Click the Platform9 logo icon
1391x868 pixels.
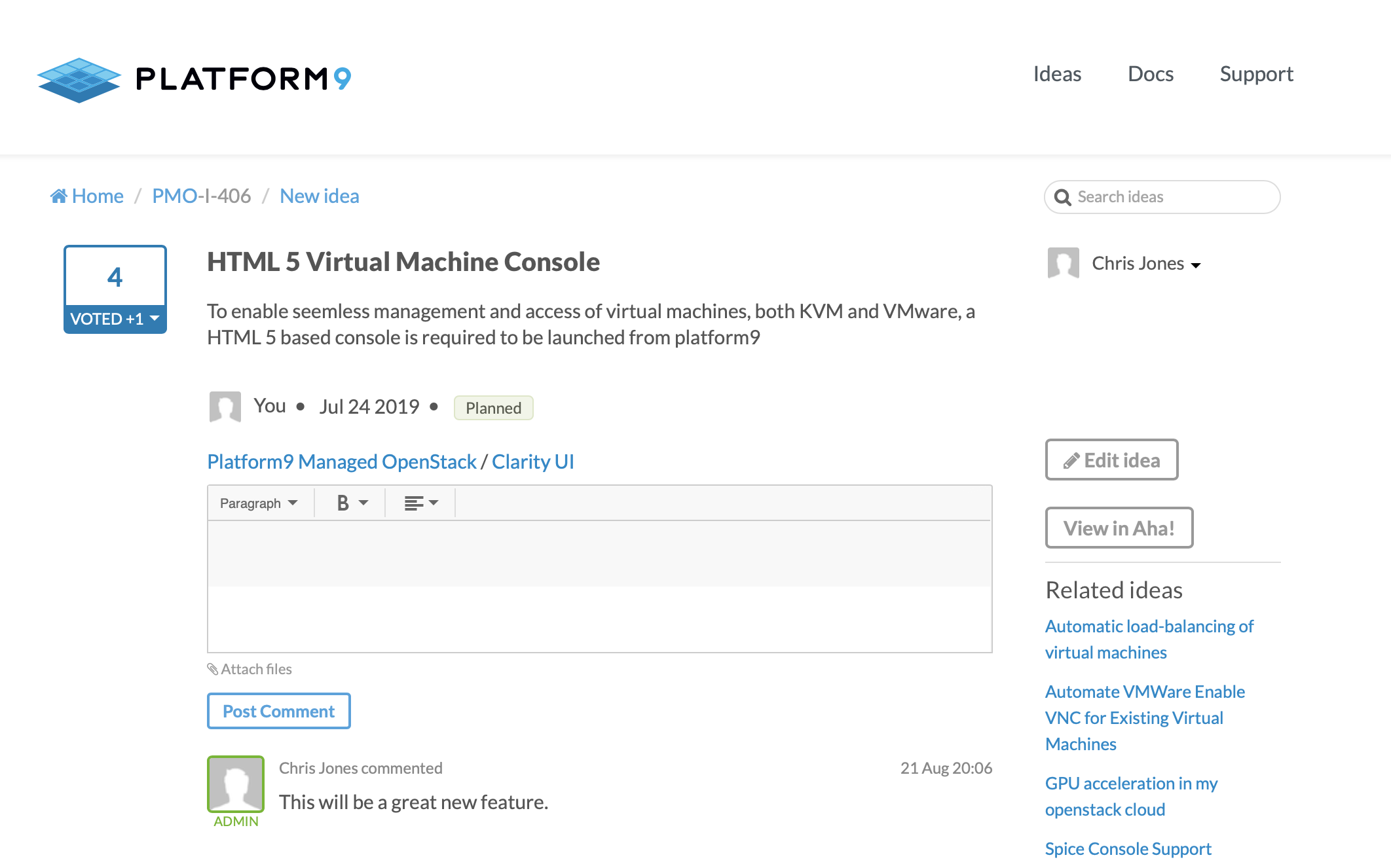pyautogui.click(x=79, y=80)
